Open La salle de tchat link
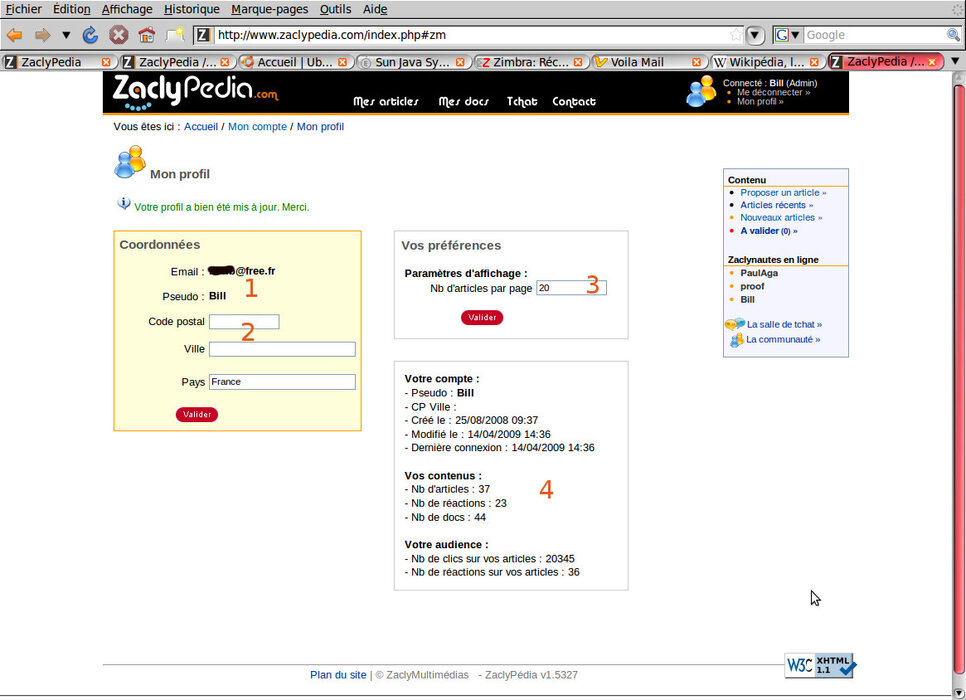The width and height of the screenshot is (966, 700). pos(783,324)
